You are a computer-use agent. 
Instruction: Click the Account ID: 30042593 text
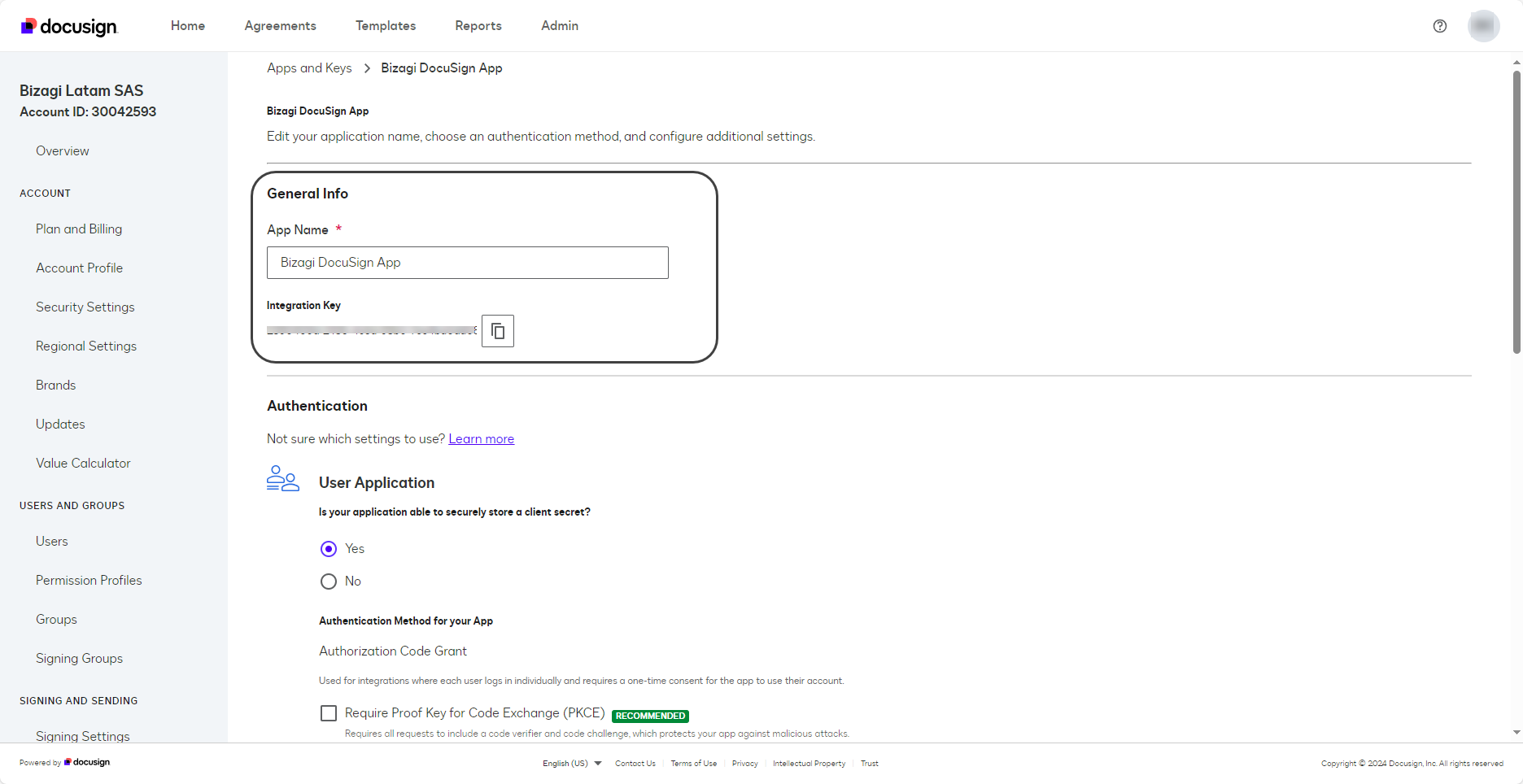(x=88, y=112)
